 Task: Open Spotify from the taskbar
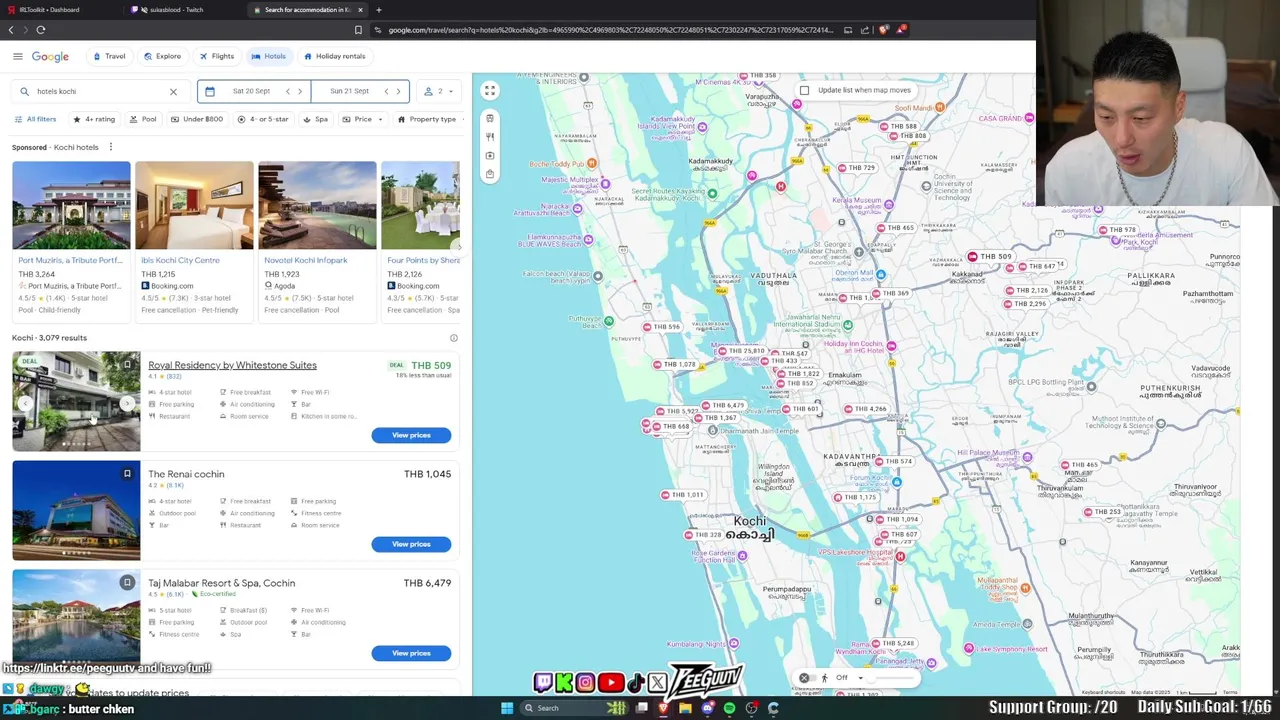click(729, 708)
